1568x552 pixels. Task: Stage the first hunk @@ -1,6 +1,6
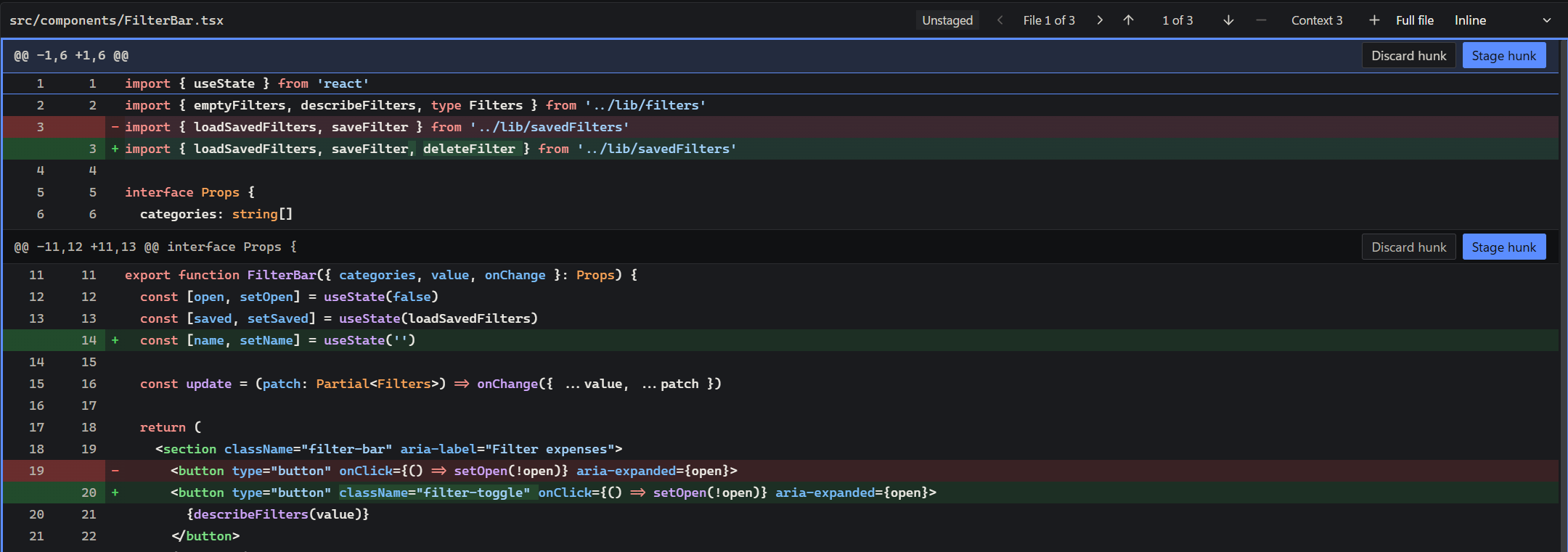click(1503, 56)
